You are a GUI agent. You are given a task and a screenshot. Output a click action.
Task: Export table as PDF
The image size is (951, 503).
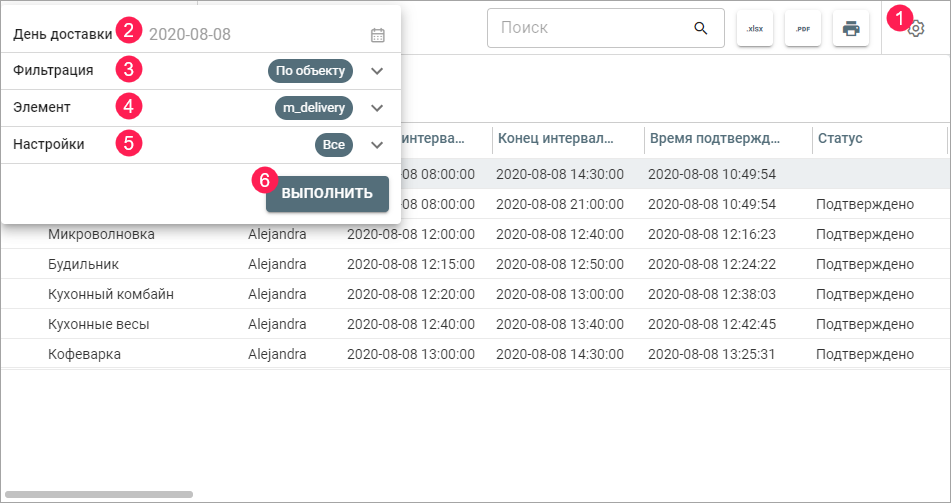(802, 29)
